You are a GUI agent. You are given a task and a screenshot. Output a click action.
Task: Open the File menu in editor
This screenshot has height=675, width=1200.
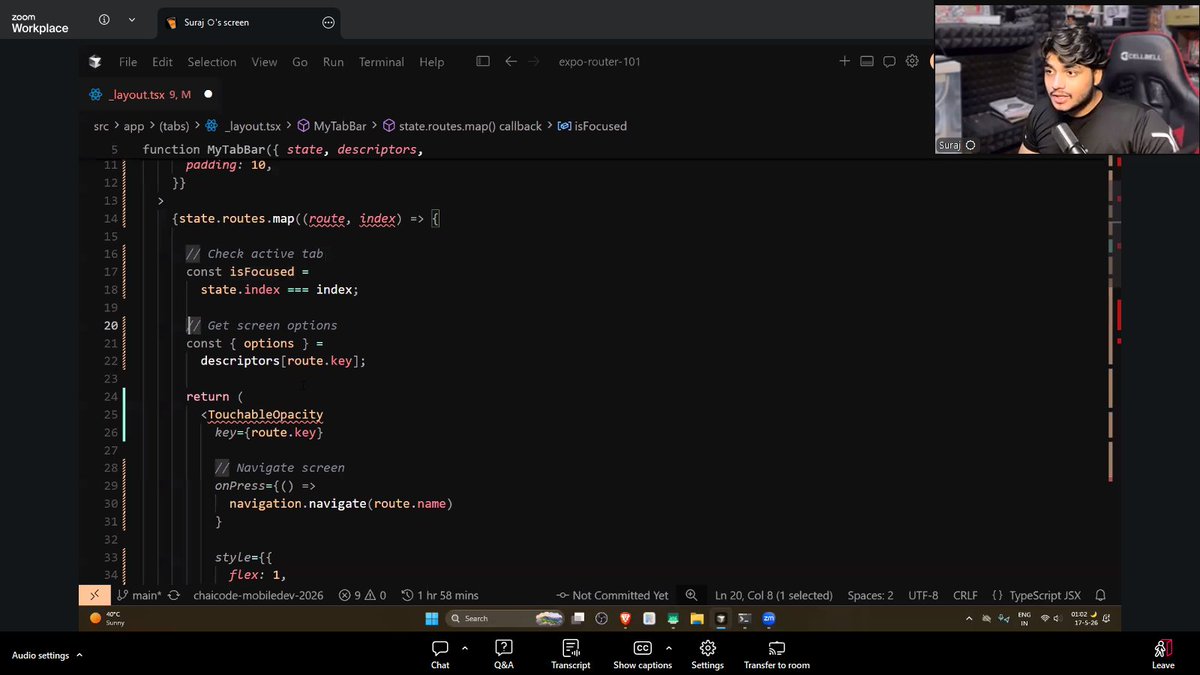(x=128, y=62)
